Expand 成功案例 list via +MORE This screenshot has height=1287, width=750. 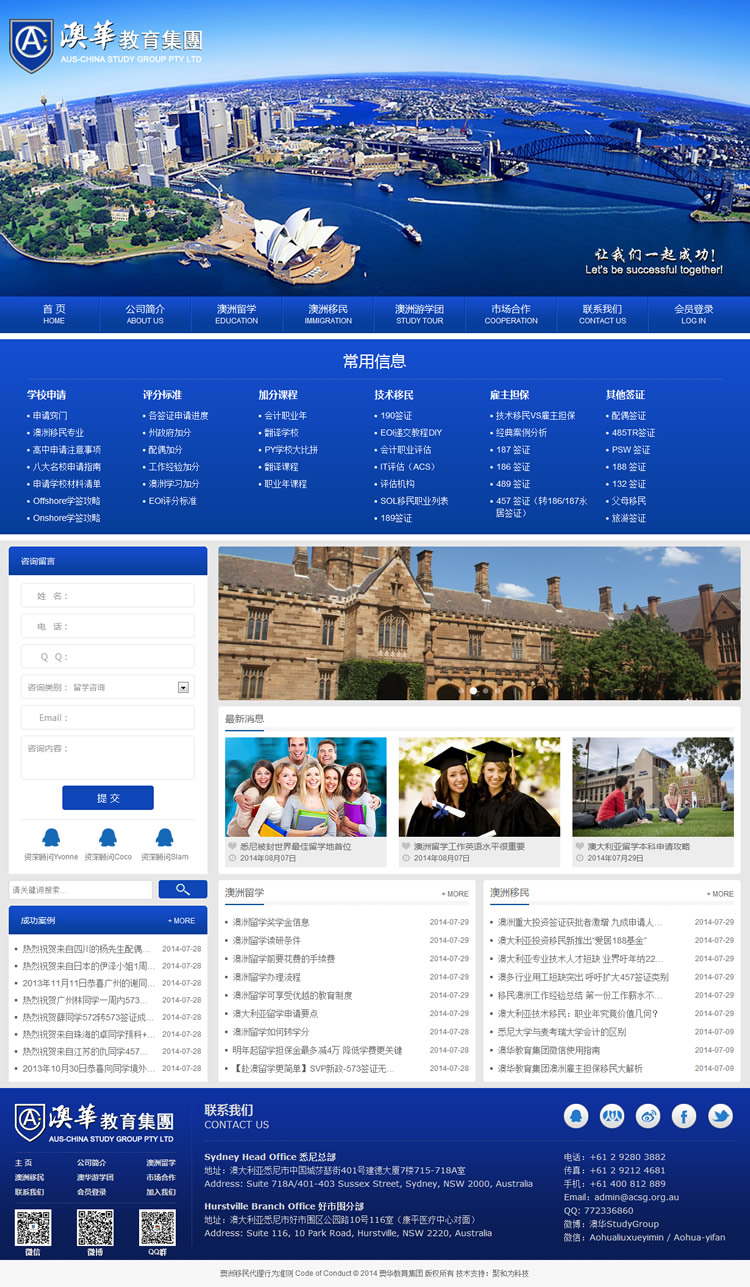[181, 920]
